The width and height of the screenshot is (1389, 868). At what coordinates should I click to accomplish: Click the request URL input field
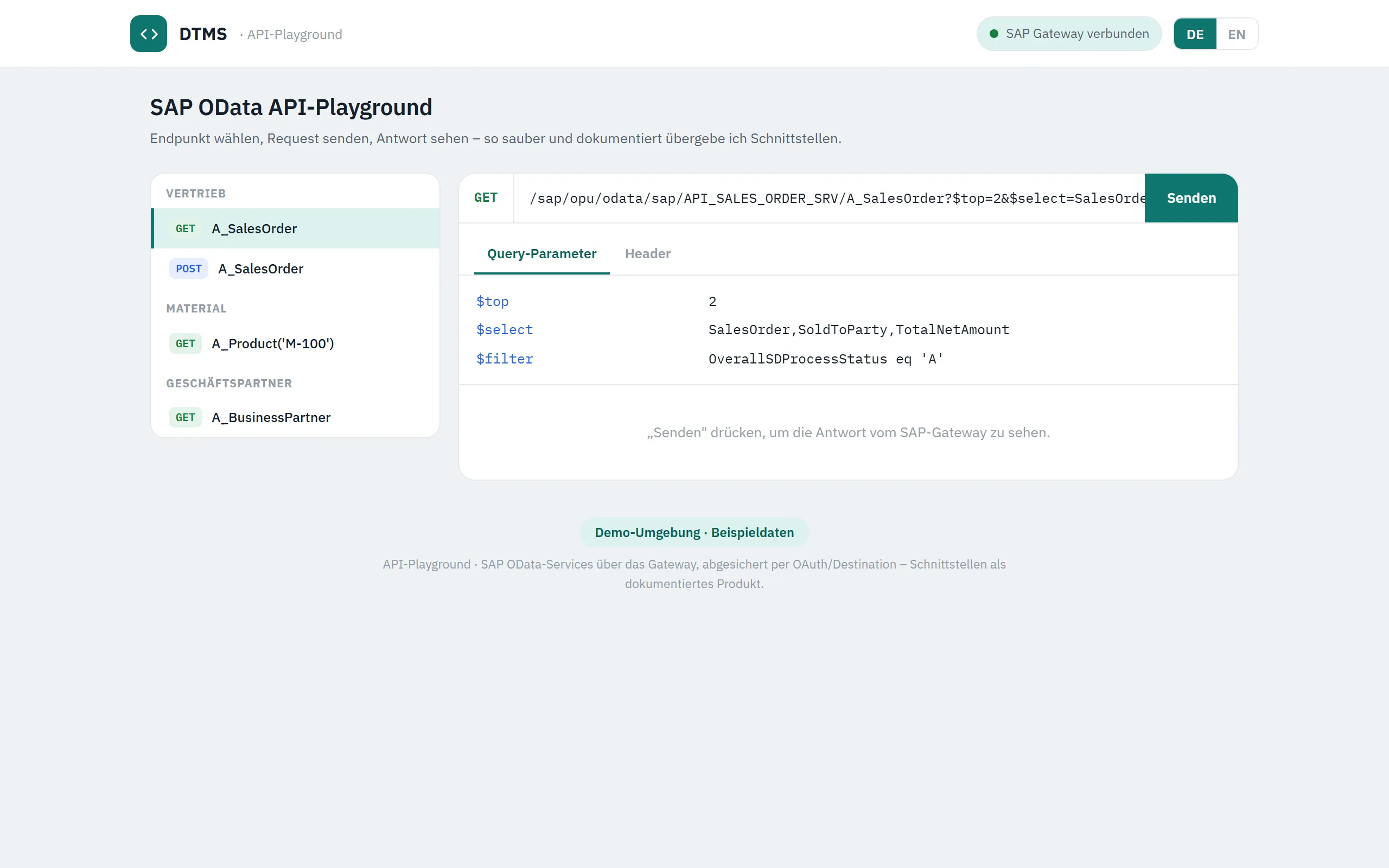coord(829,198)
